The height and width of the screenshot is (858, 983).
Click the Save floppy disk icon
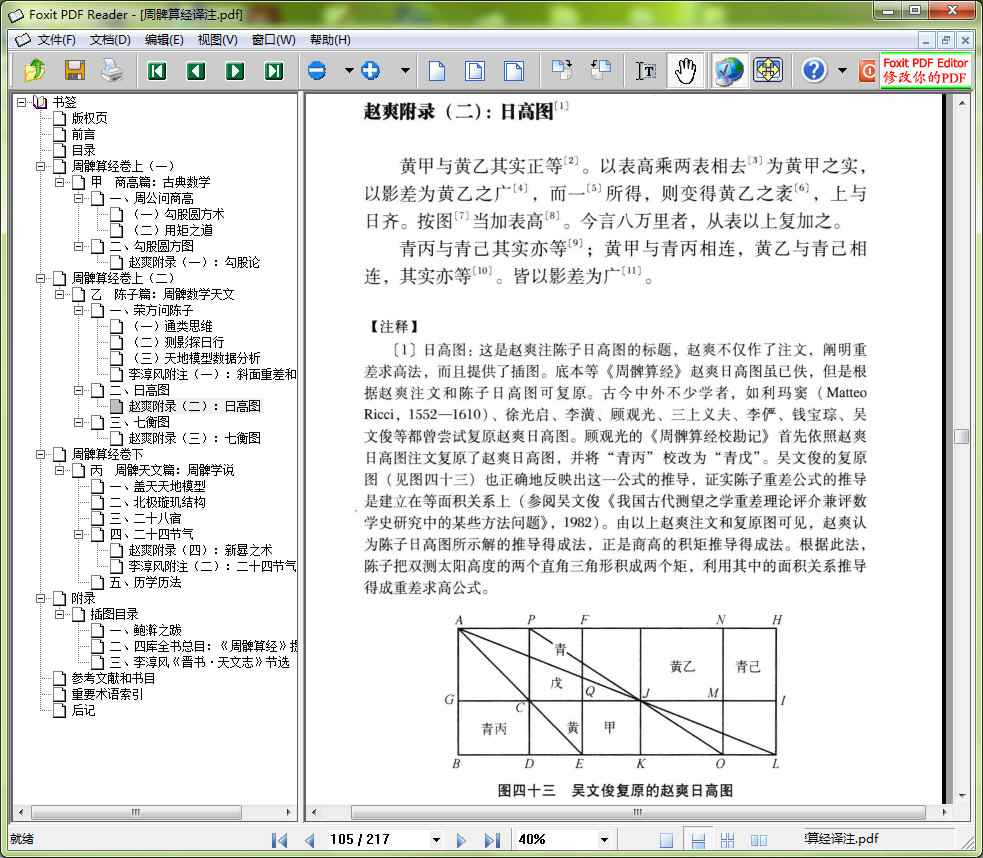75,71
